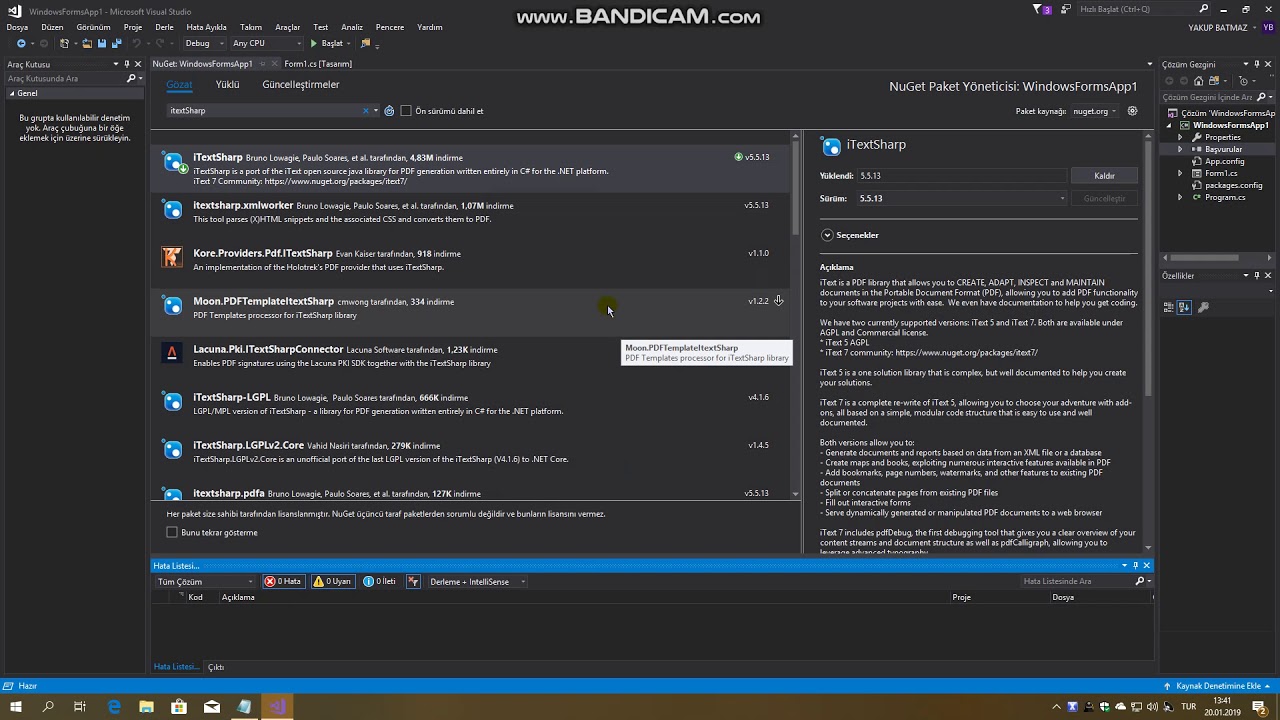Image resolution: width=1280 pixels, height=720 pixels.
Task: Click the Hata Listesinde Ara search field
Action: coord(1078,581)
